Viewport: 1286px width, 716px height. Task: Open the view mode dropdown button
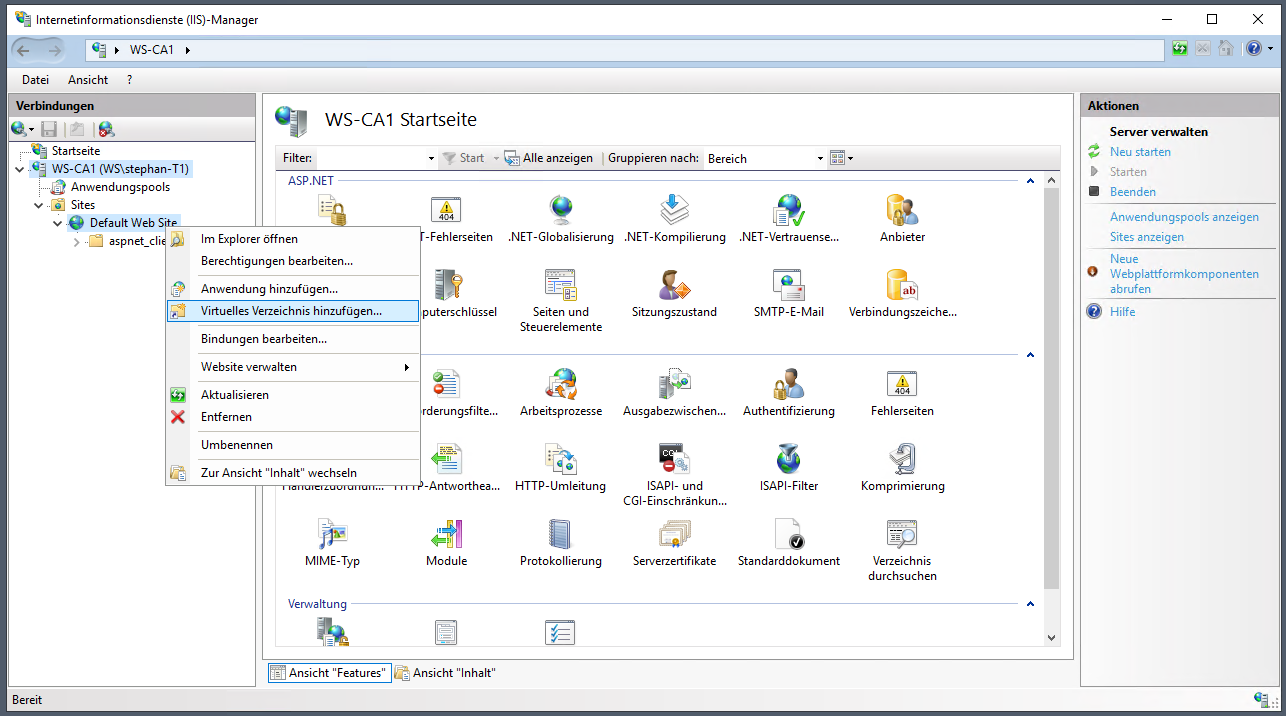[842, 158]
